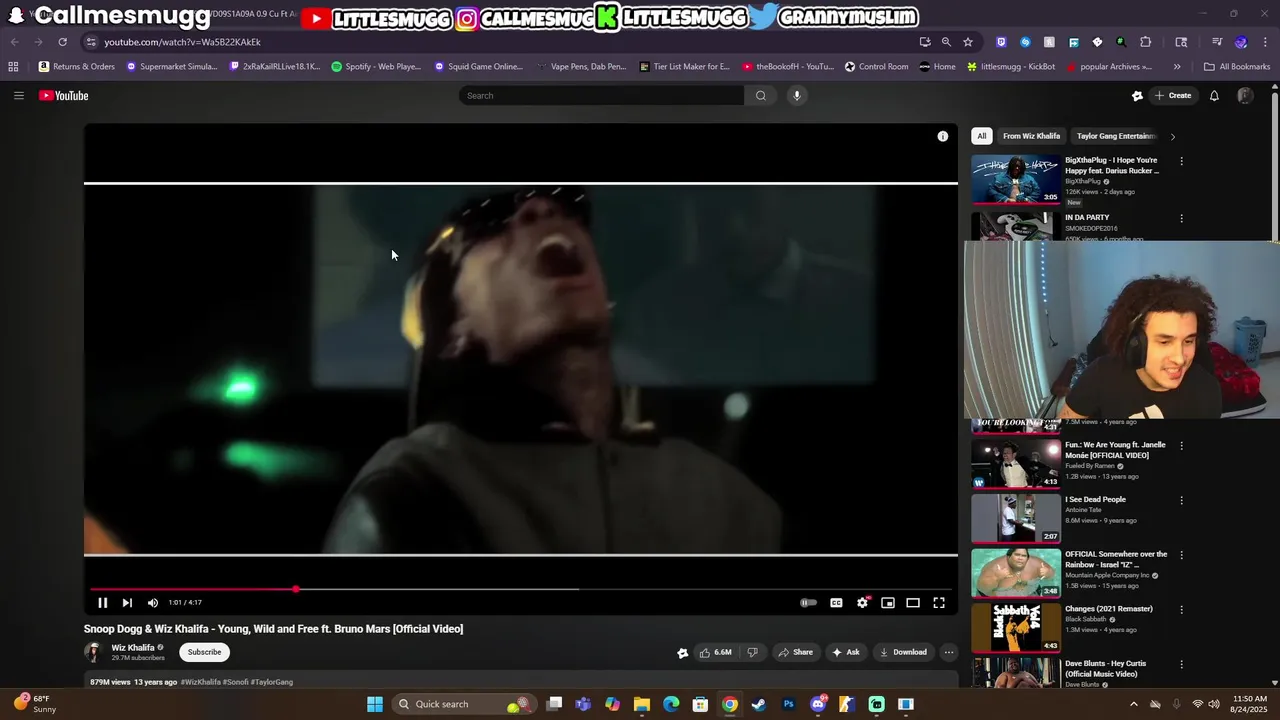Open Black Sabbath Changes thumbnail

(1016, 628)
